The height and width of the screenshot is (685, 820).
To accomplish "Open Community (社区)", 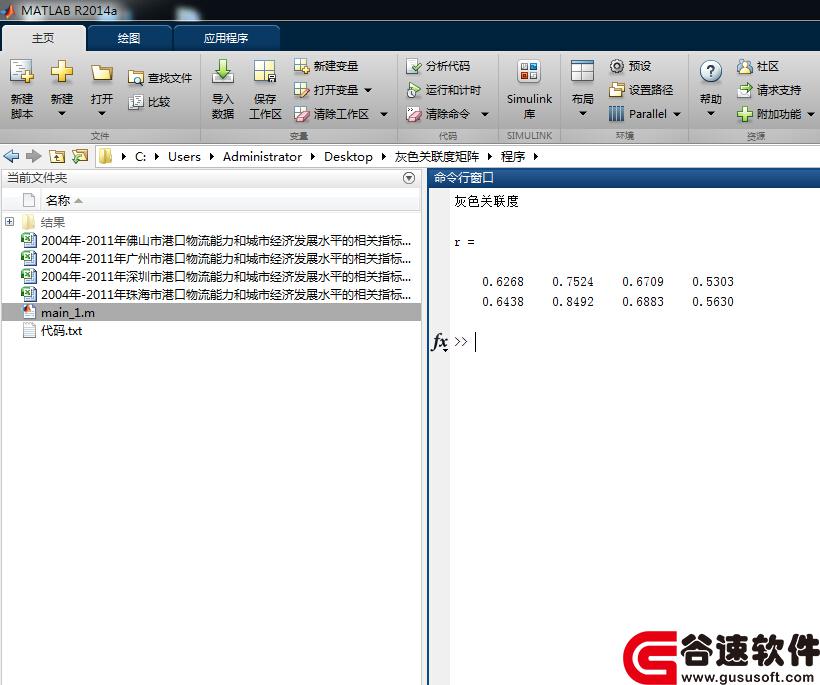I will tap(758, 66).
